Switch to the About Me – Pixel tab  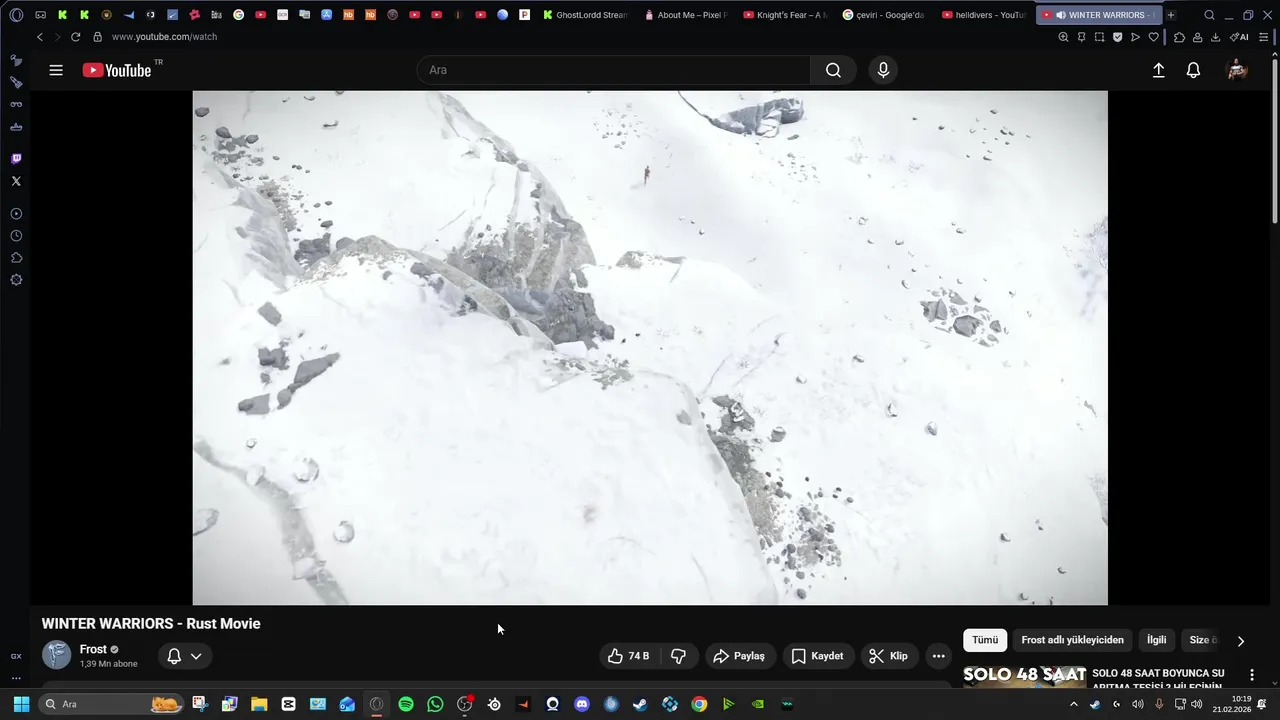tap(686, 15)
